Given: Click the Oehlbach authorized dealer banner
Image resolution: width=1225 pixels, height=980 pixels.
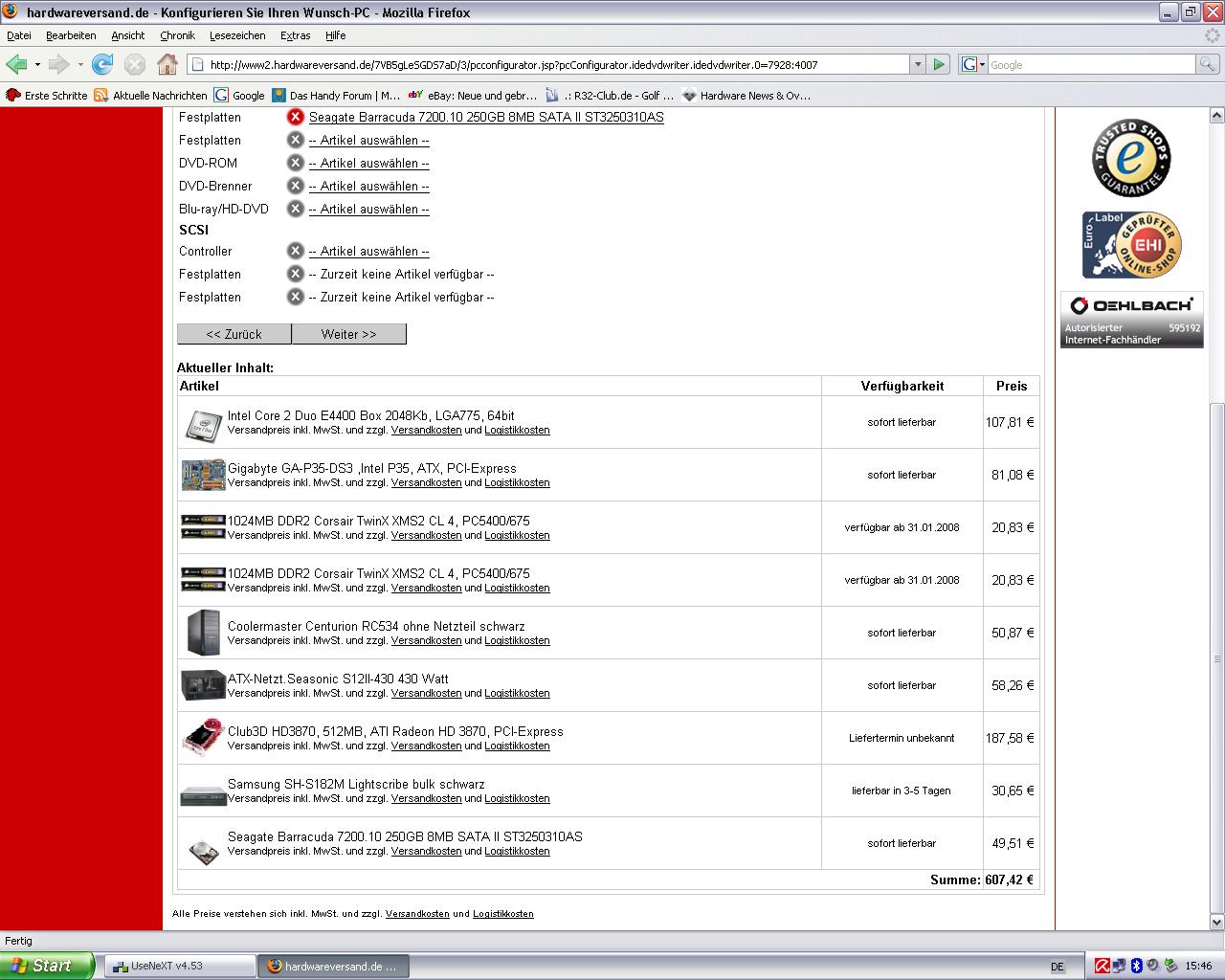Looking at the screenshot, I should tap(1131, 320).
